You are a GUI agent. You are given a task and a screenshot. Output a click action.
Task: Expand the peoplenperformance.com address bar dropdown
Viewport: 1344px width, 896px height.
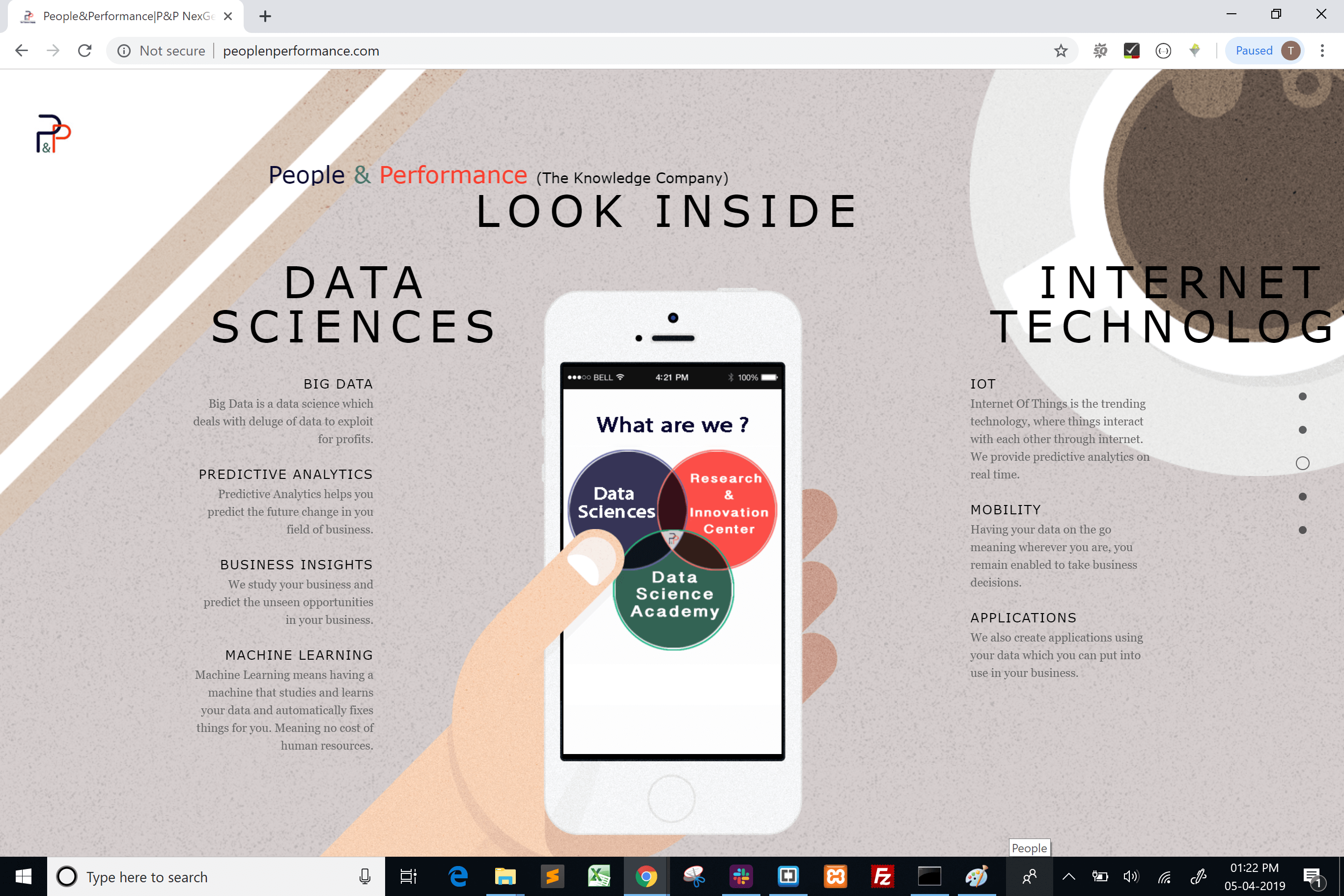pos(300,51)
